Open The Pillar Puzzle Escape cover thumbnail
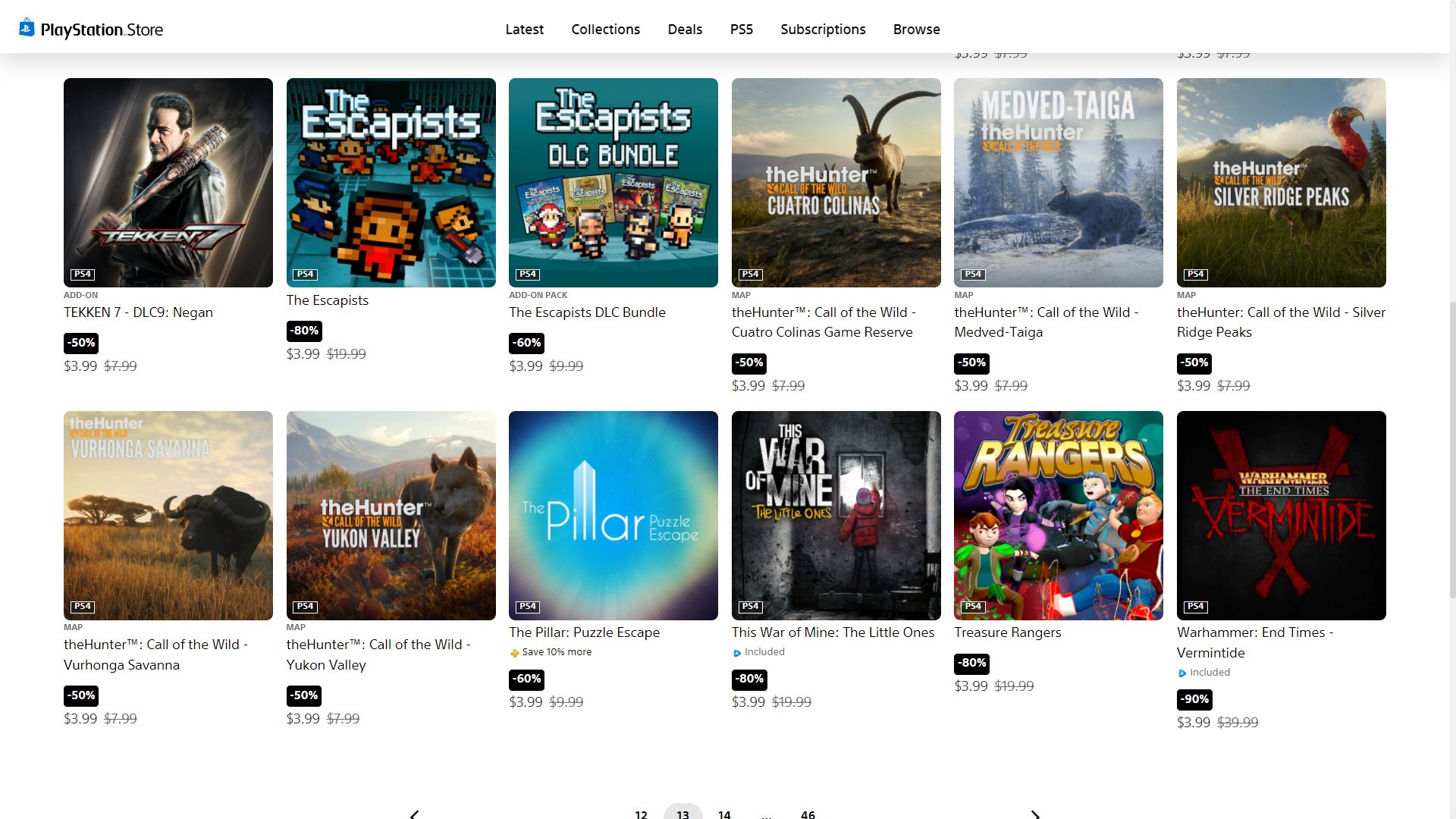 click(x=613, y=516)
